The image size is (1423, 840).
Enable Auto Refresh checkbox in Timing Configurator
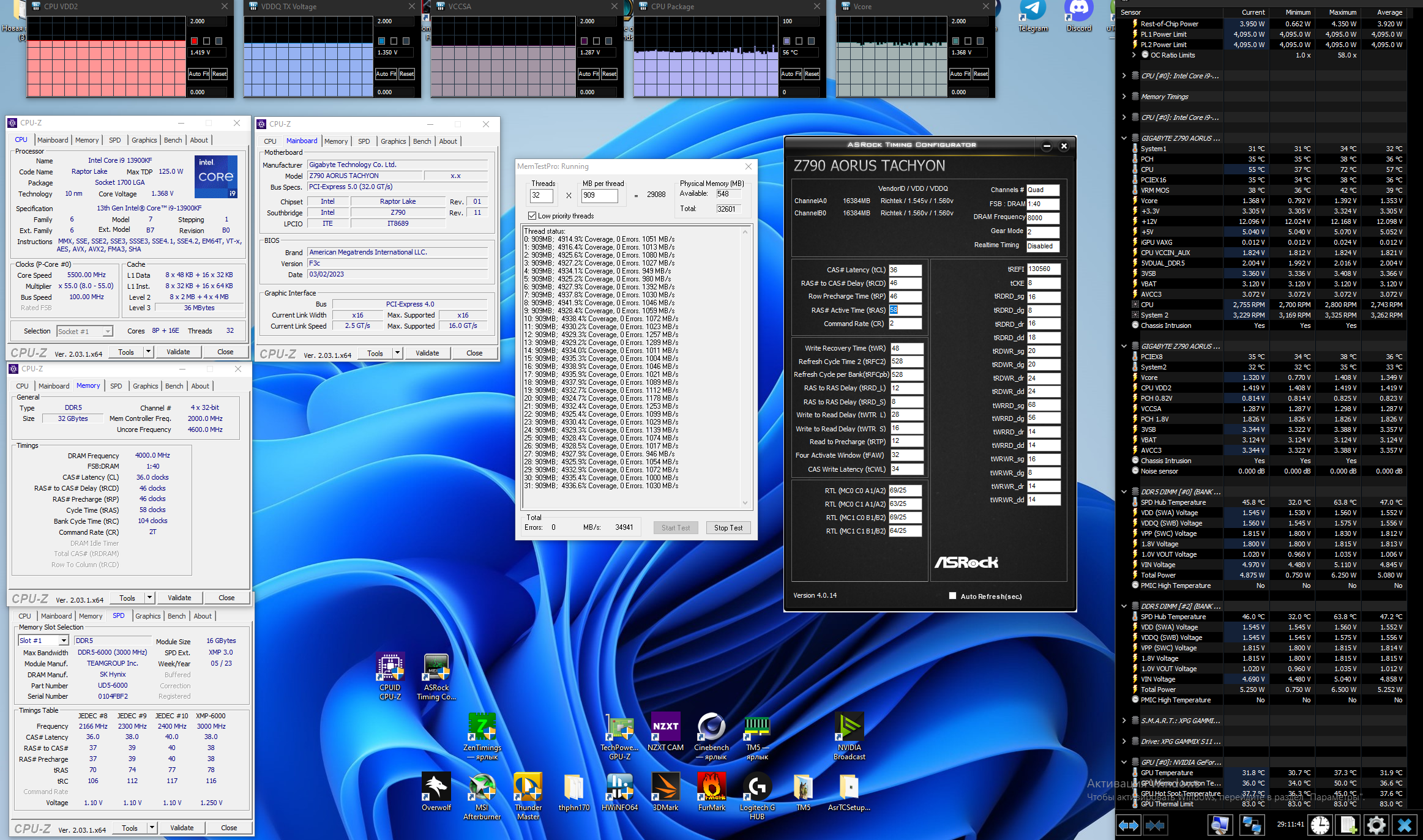tap(952, 596)
